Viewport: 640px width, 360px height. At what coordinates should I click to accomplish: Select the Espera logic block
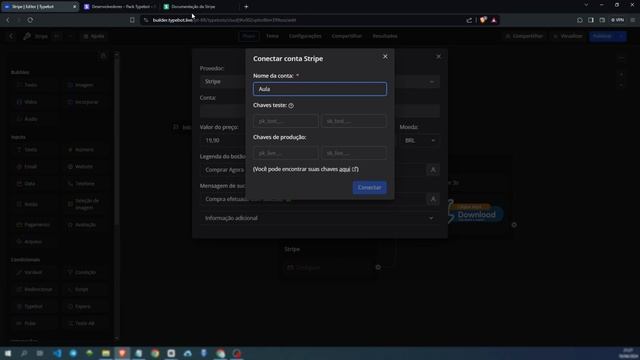click(84, 306)
